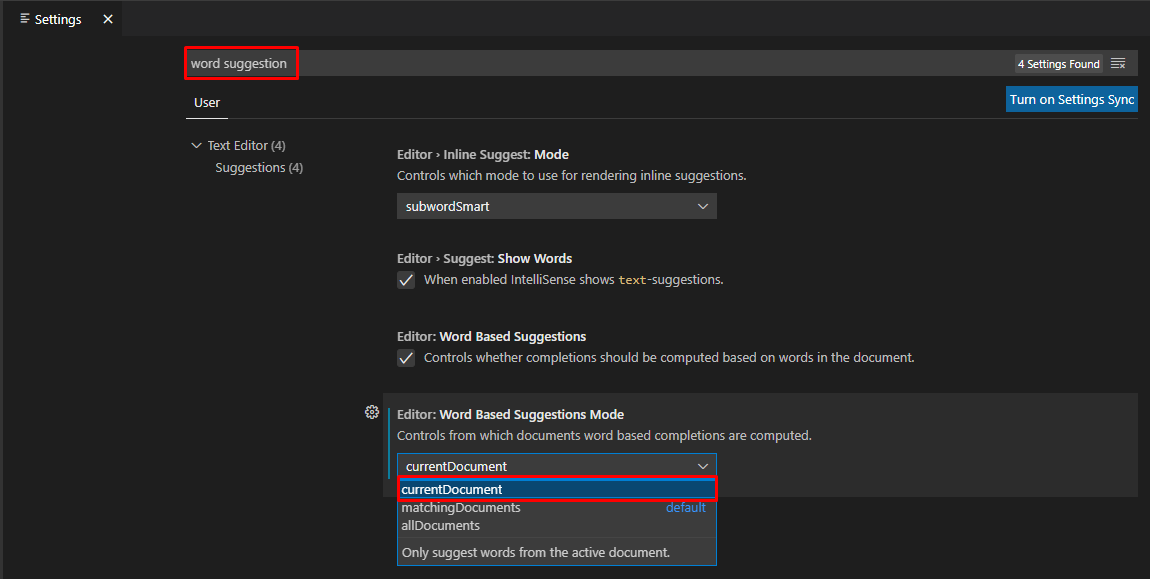
Task: Collapse the Text Editor tree section
Action: [x=196, y=145]
